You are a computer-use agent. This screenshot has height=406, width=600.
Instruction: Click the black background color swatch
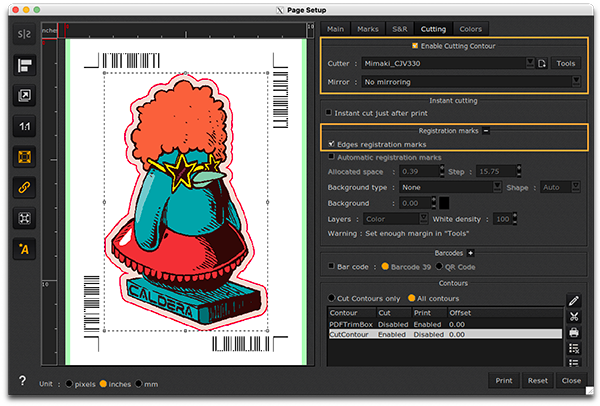point(444,203)
